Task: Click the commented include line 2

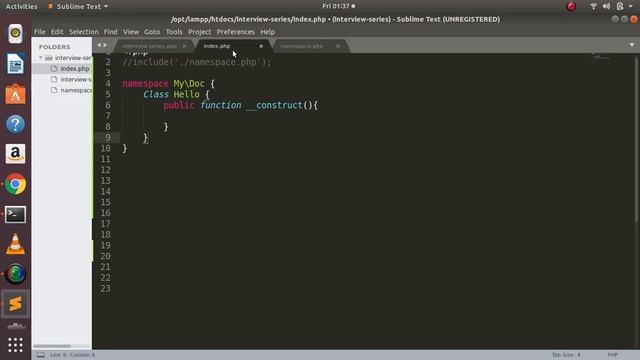Action: pyautogui.click(x=197, y=62)
